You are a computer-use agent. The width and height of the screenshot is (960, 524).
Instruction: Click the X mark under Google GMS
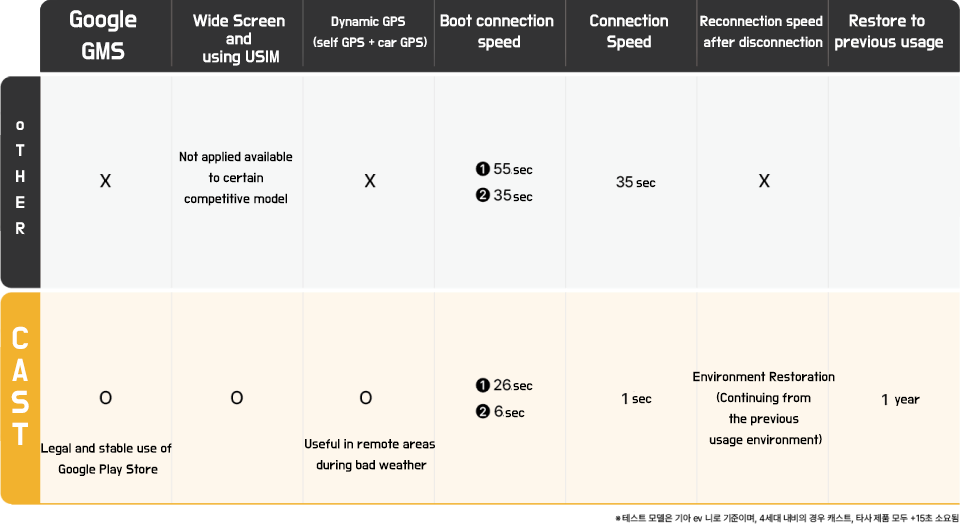tap(105, 182)
